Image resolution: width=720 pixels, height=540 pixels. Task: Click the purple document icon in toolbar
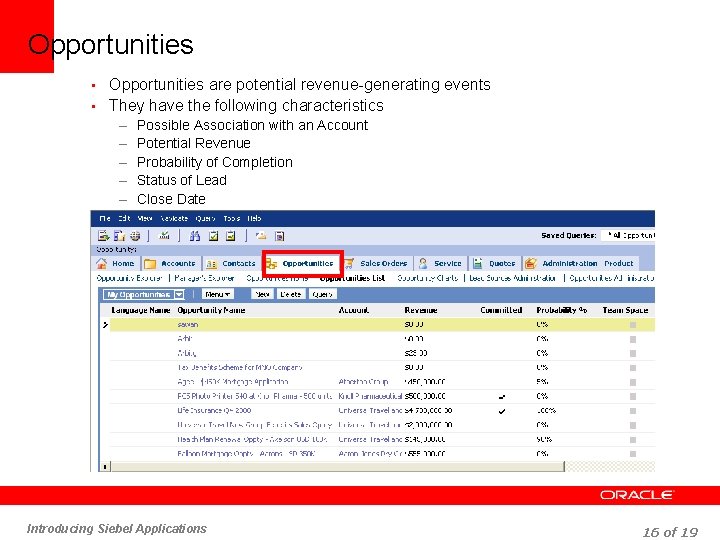click(x=279, y=236)
